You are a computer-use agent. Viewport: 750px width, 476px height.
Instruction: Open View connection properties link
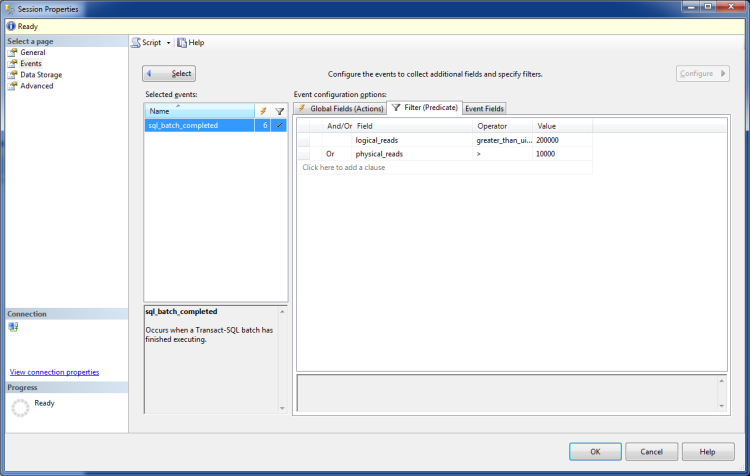[55, 372]
